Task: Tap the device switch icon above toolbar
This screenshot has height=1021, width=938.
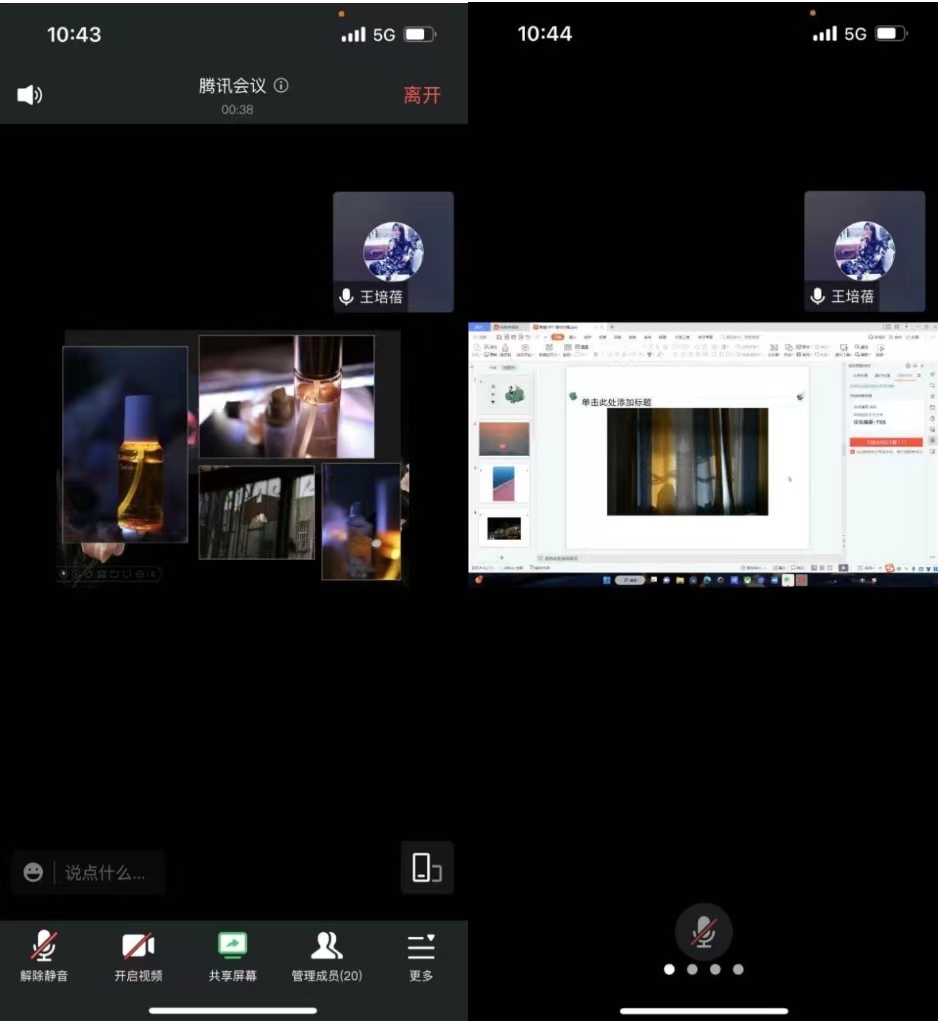Action: pyautogui.click(x=426, y=867)
